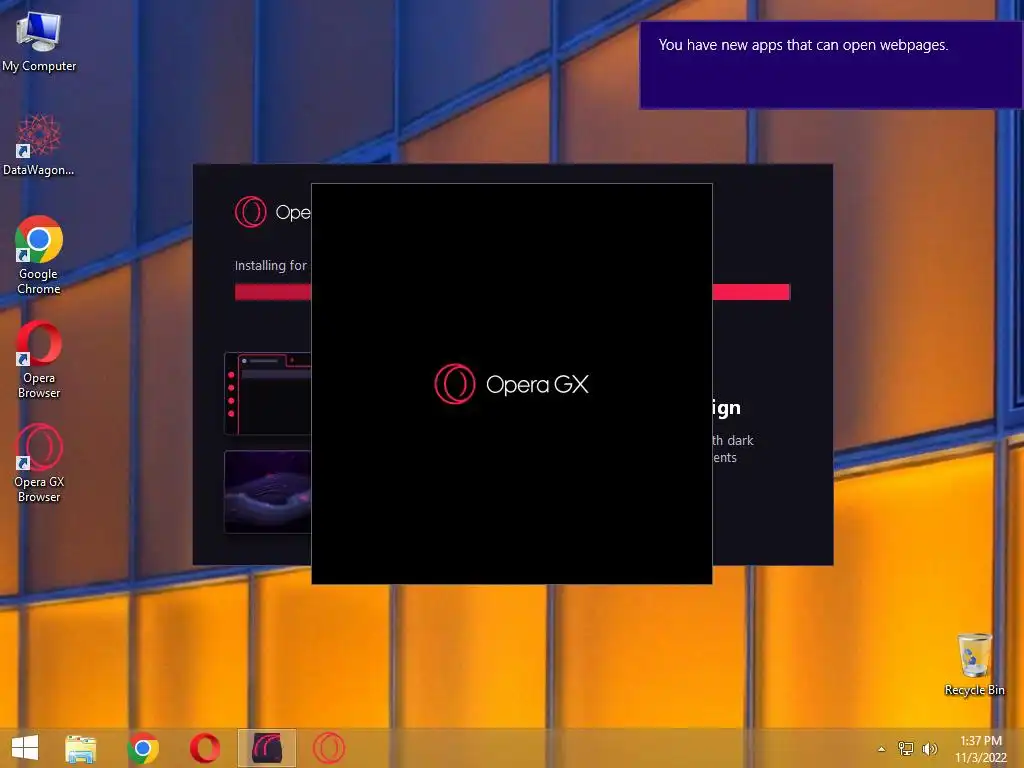1024x768 pixels.
Task: Click the new apps webpages notification
Action: (831, 65)
